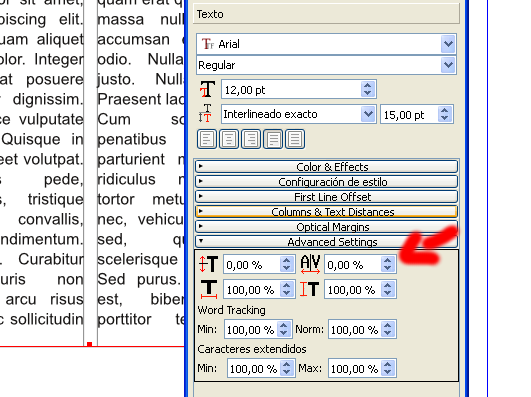The height and width of the screenshot is (397, 531).
Task: Adjust the character height scaling stepper
Action: pos(387,289)
